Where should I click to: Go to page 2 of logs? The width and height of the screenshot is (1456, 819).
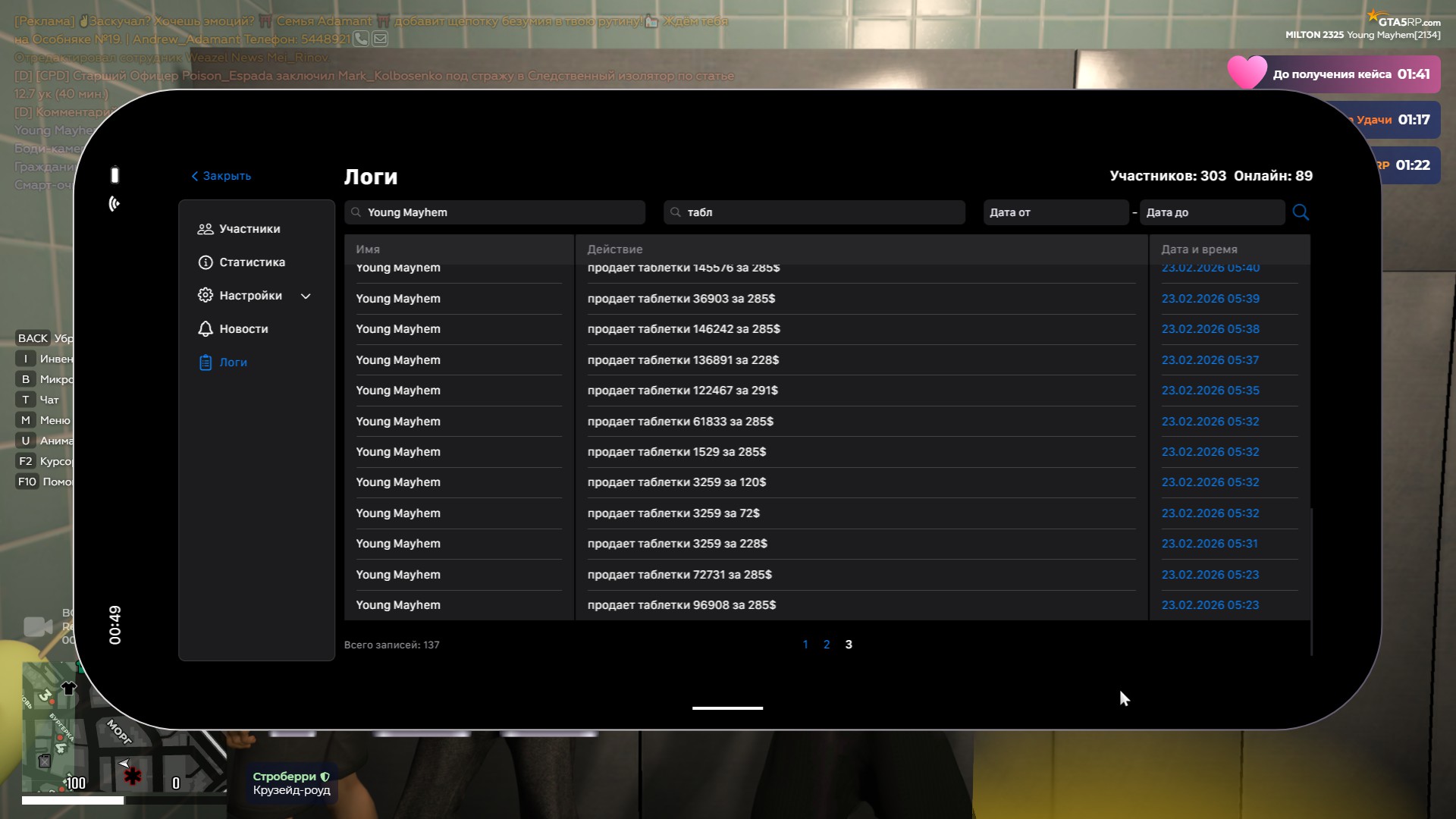coord(827,645)
